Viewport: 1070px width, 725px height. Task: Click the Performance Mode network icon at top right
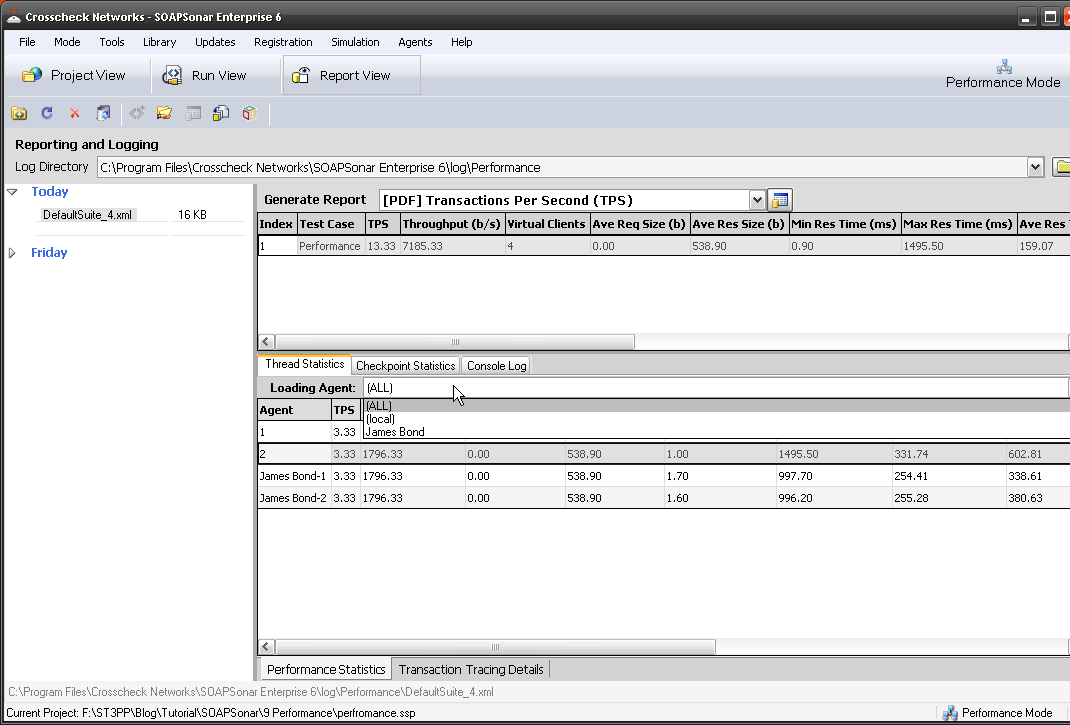click(x=1004, y=66)
